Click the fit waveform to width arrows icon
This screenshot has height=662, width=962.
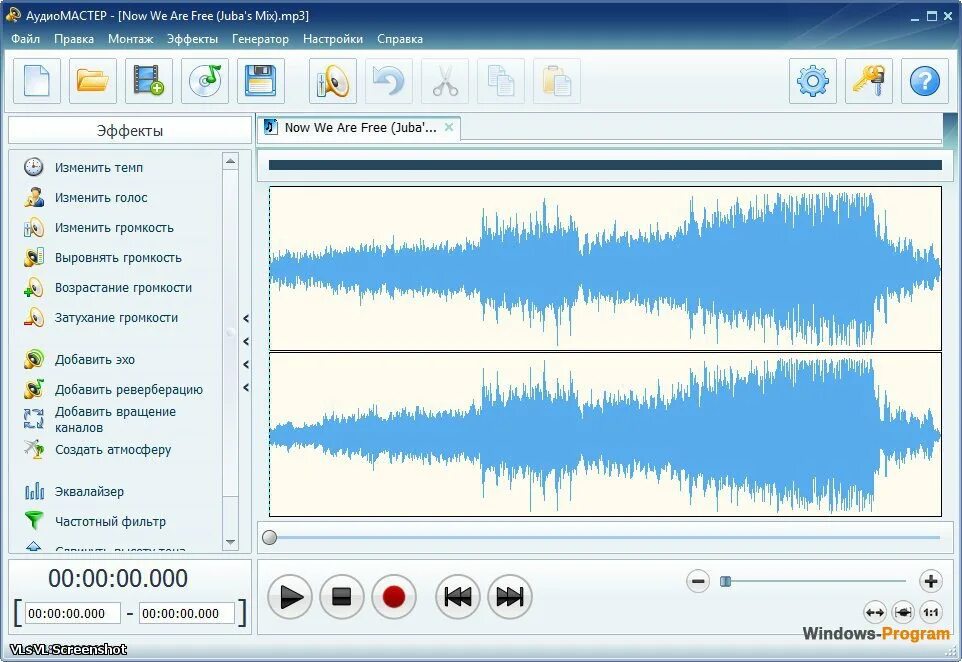pyautogui.click(x=874, y=612)
